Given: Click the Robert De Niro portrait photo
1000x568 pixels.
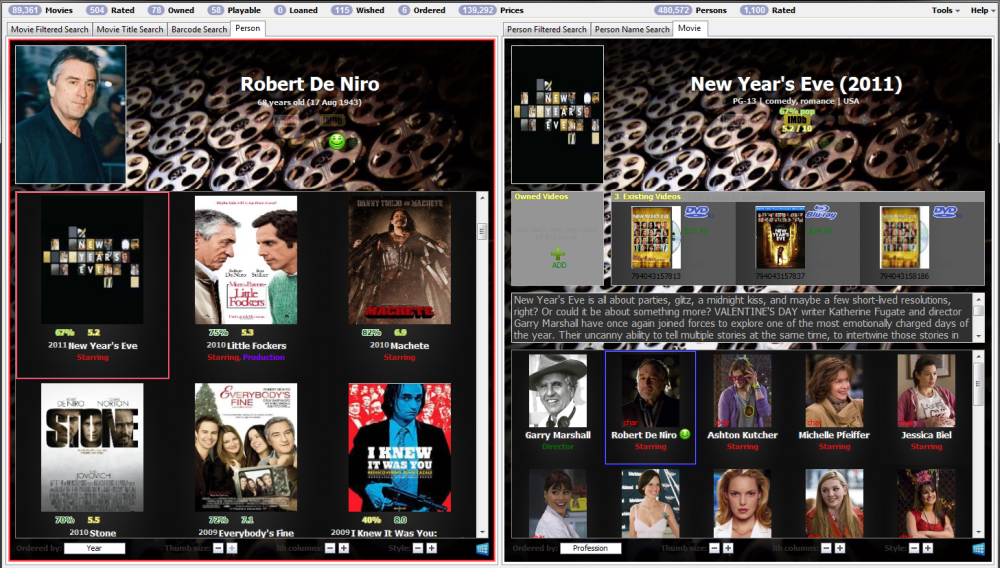Looking at the screenshot, I should coord(71,115).
